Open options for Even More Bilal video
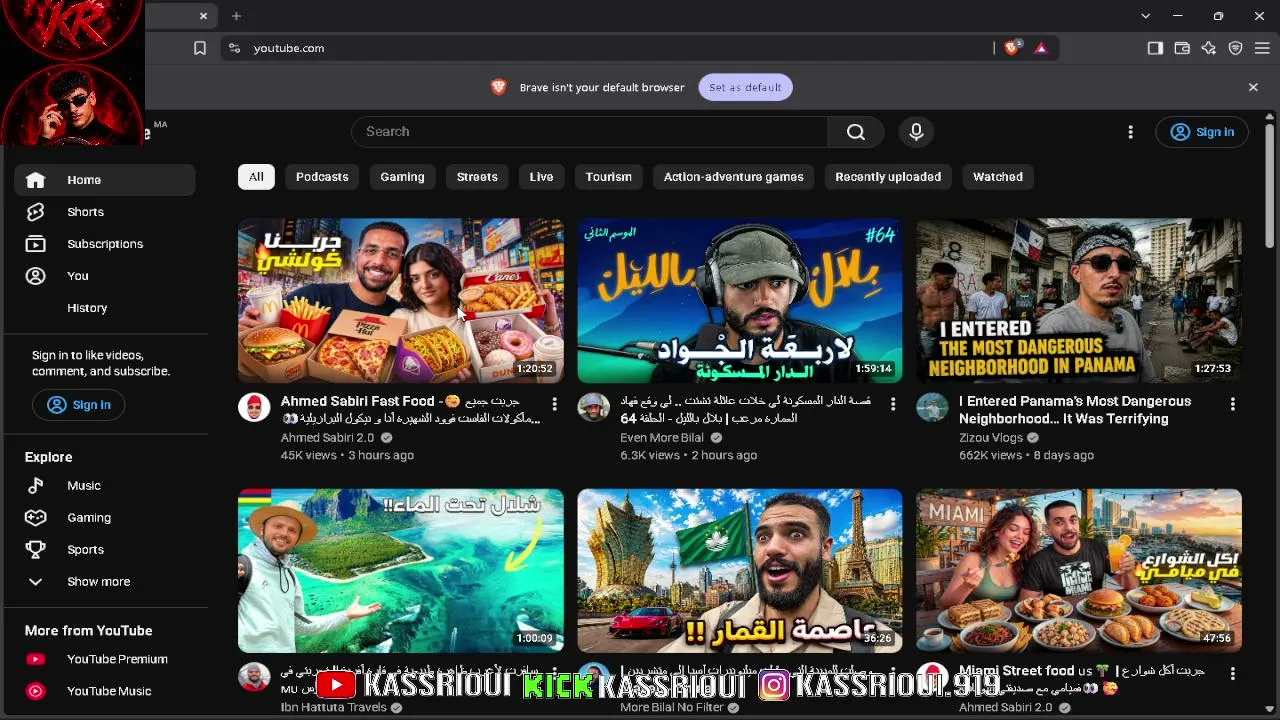1280x720 pixels. [893, 404]
